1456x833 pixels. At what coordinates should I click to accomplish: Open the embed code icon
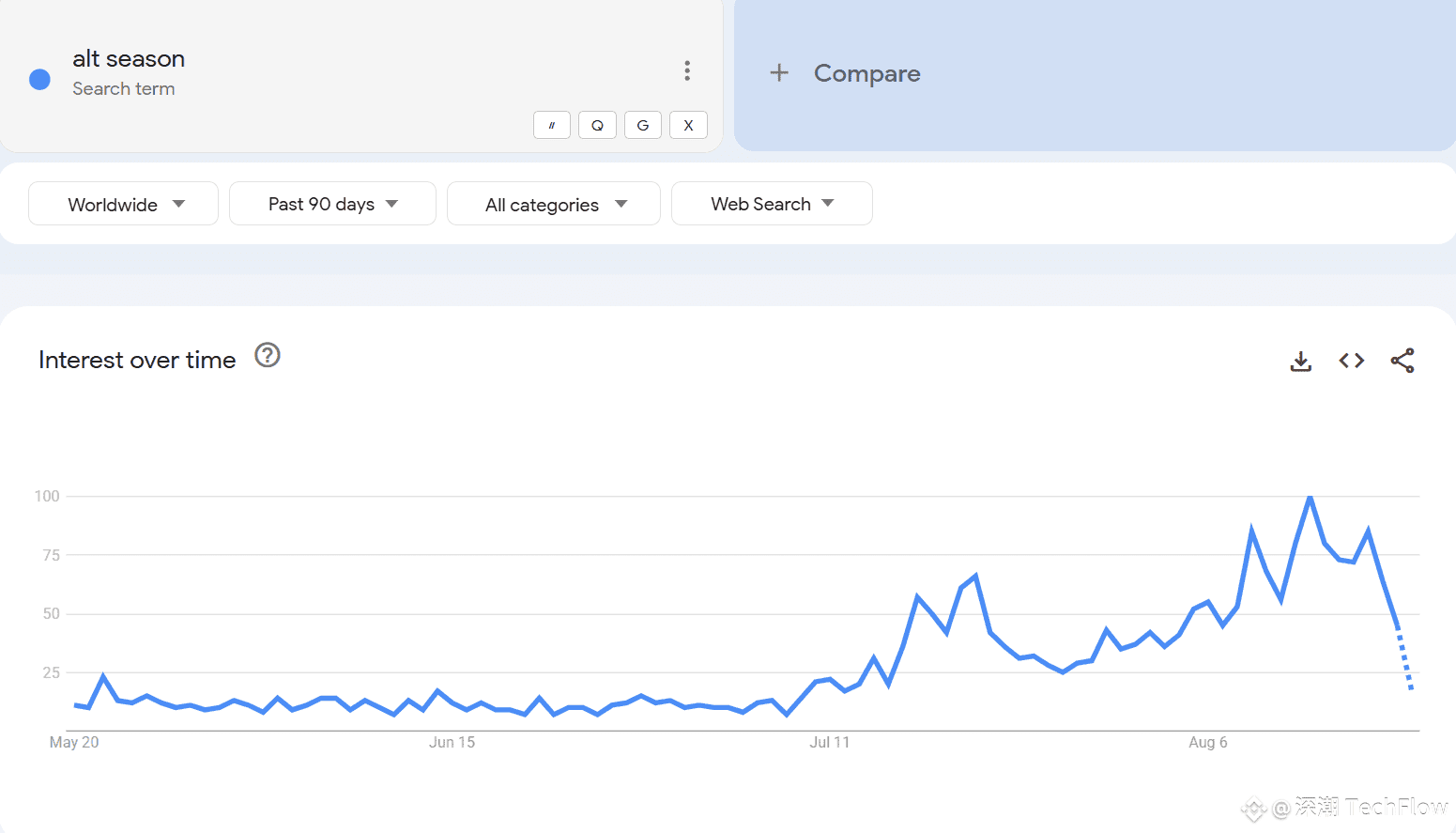click(1351, 361)
